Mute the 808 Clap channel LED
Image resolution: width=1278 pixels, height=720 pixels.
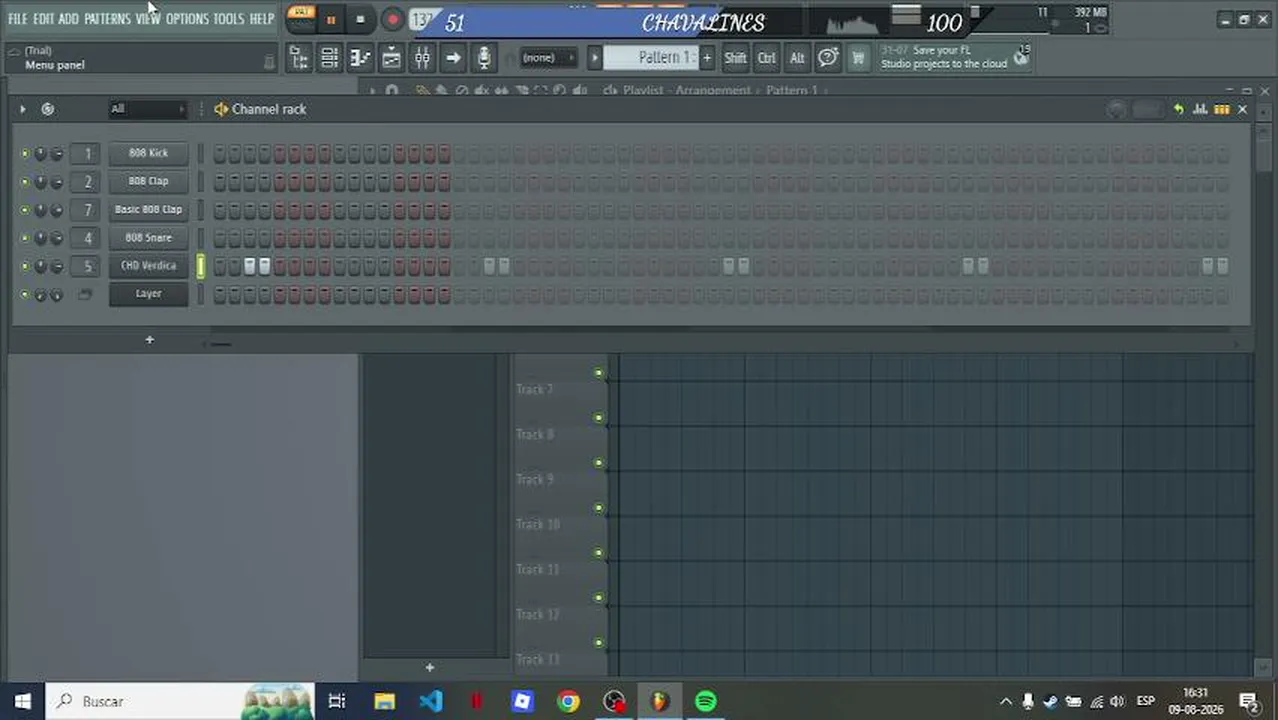point(25,181)
